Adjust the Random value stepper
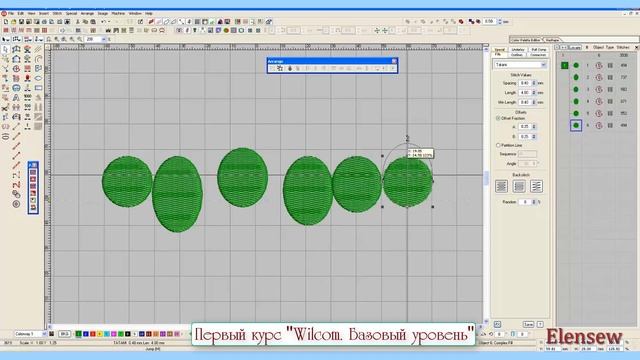Image resolution: width=640 pixels, height=360 pixels. click(534, 202)
